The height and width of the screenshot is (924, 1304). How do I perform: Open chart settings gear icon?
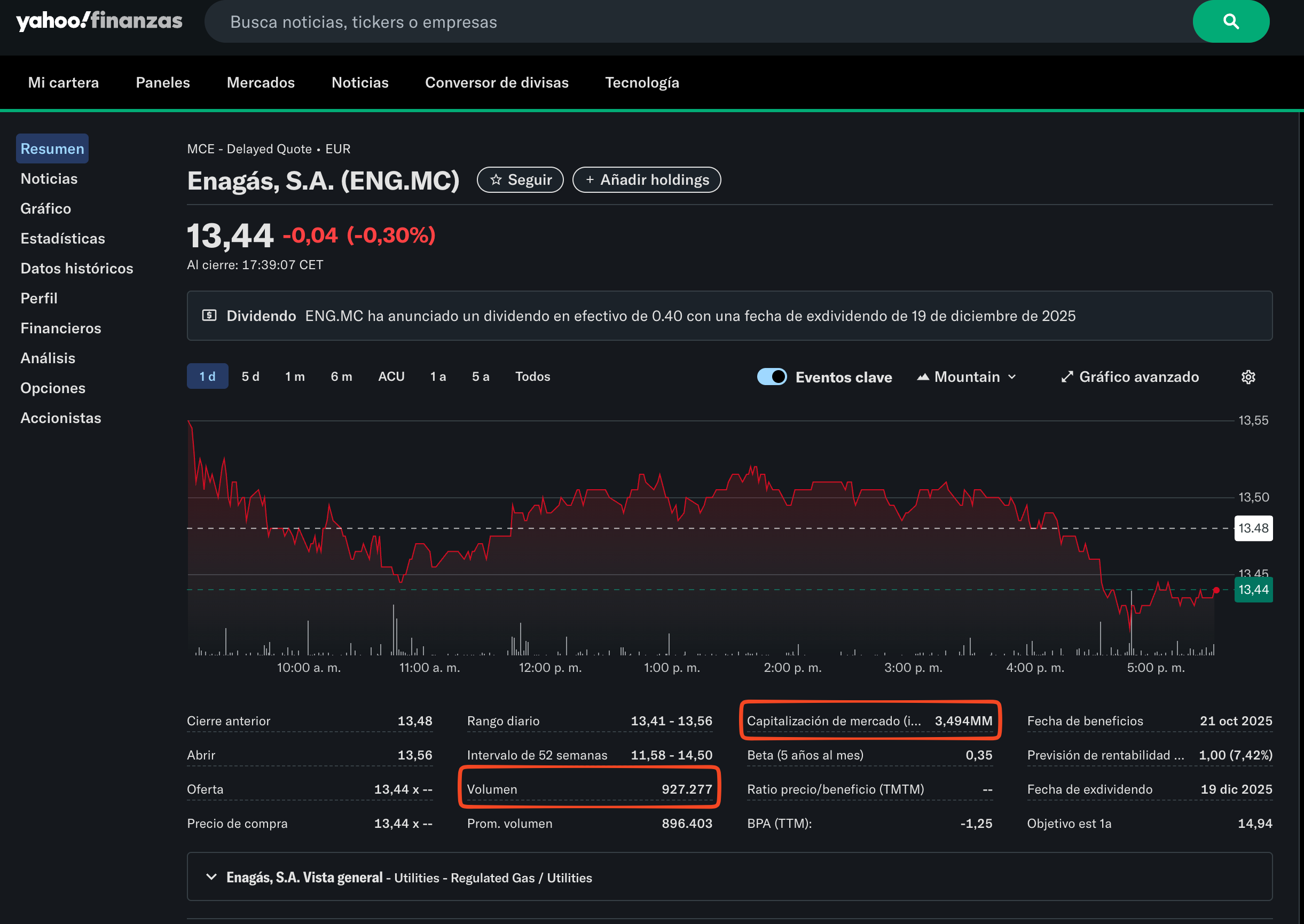[x=1248, y=377]
